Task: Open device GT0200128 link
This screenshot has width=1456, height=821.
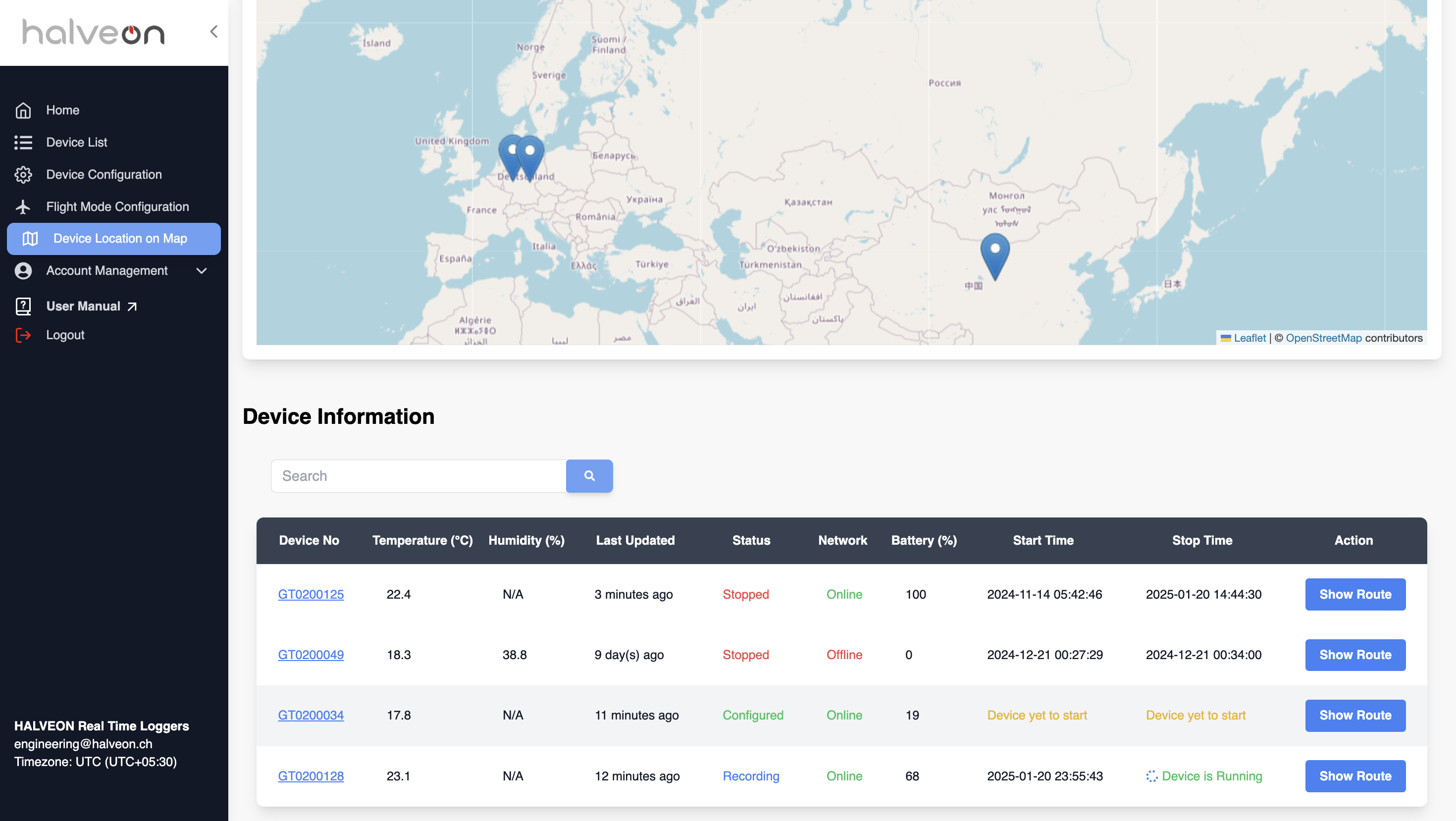Action: pos(311,776)
